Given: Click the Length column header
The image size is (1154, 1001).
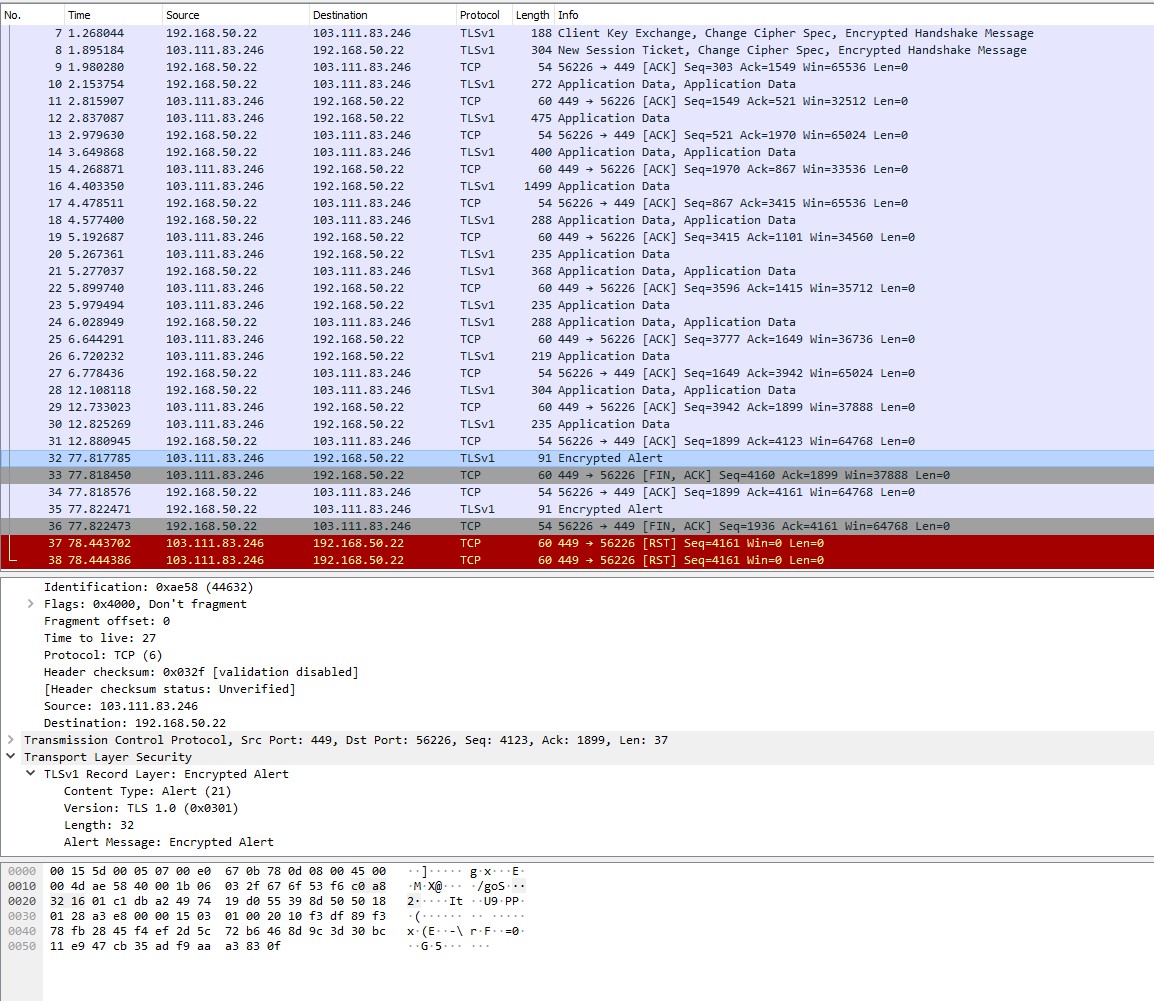Looking at the screenshot, I should click(x=532, y=15).
